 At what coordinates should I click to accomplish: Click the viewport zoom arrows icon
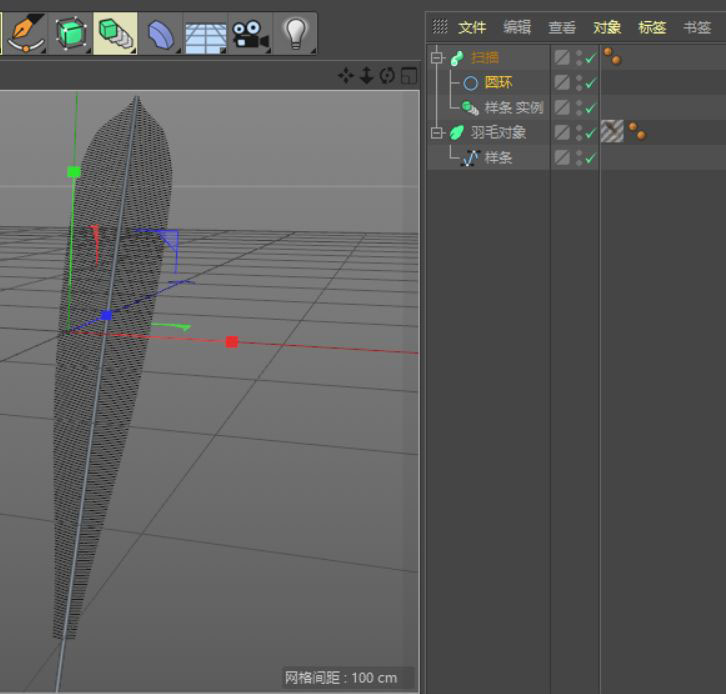tap(366, 76)
